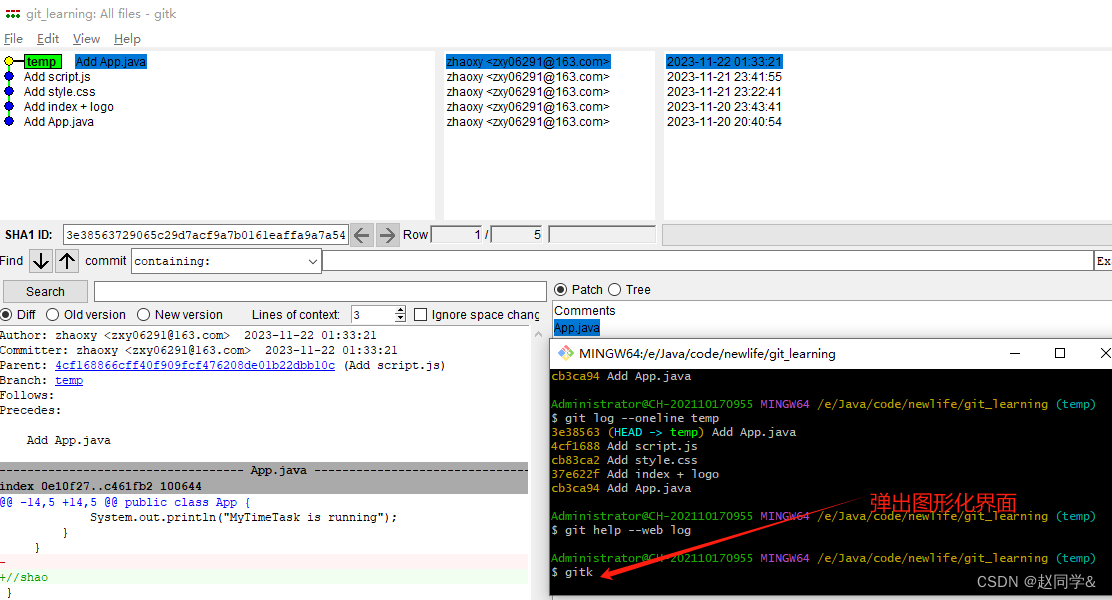Select the 'Add script.js' commit row
Image resolution: width=1112 pixels, height=600 pixels.
[57, 77]
